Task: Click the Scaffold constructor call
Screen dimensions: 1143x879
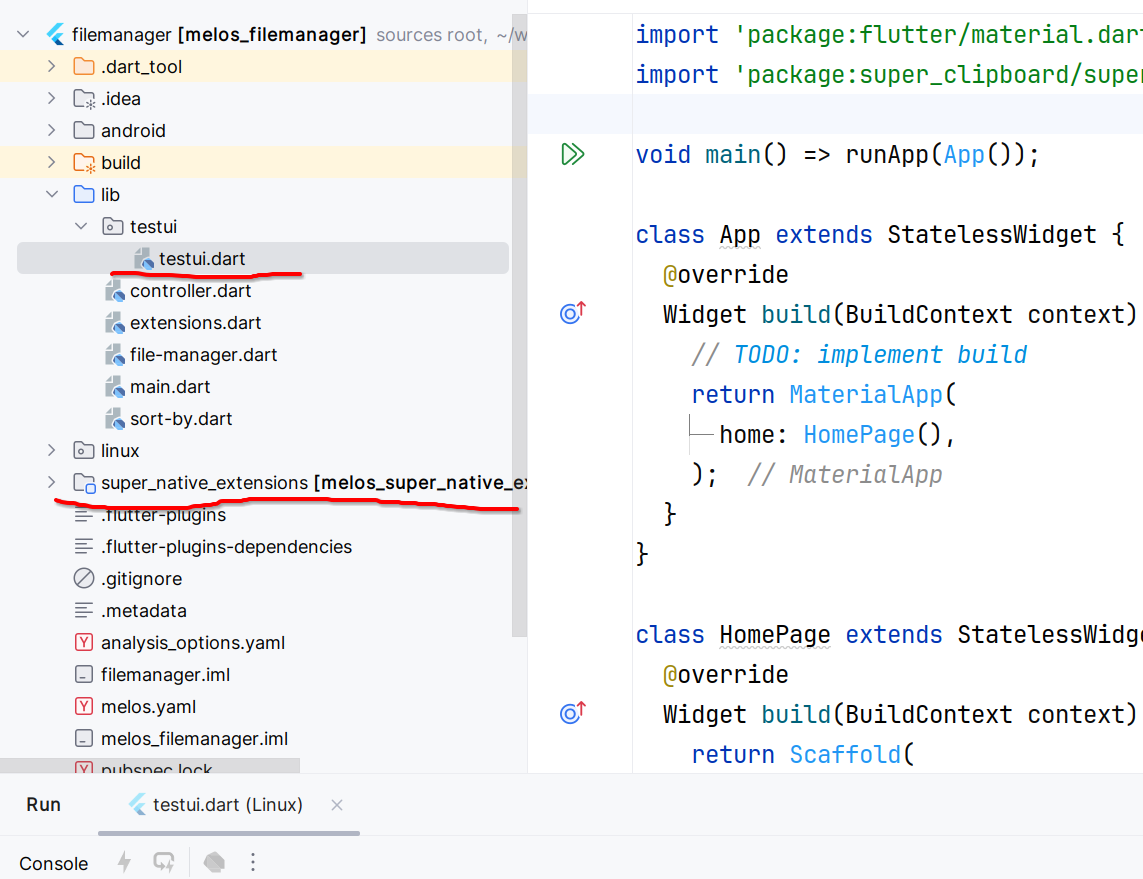Action: (845, 754)
